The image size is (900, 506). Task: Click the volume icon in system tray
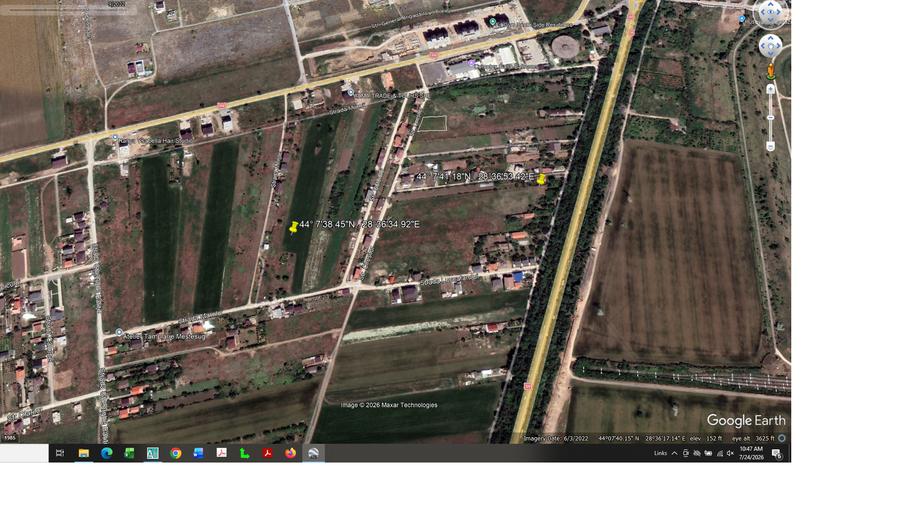click(x=731, y=453)
